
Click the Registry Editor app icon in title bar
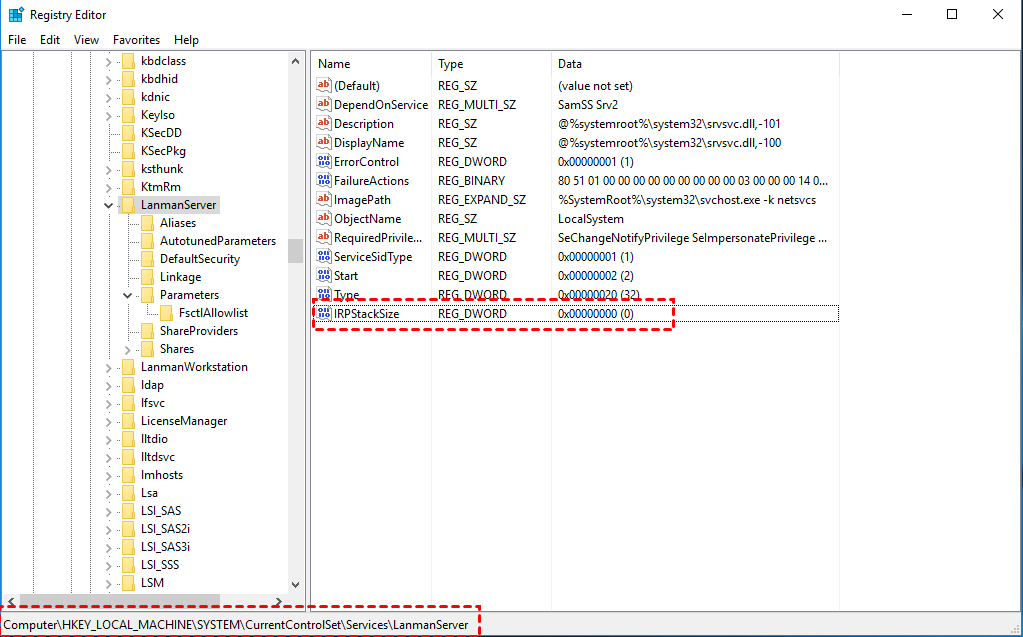(x=16, y=14)
